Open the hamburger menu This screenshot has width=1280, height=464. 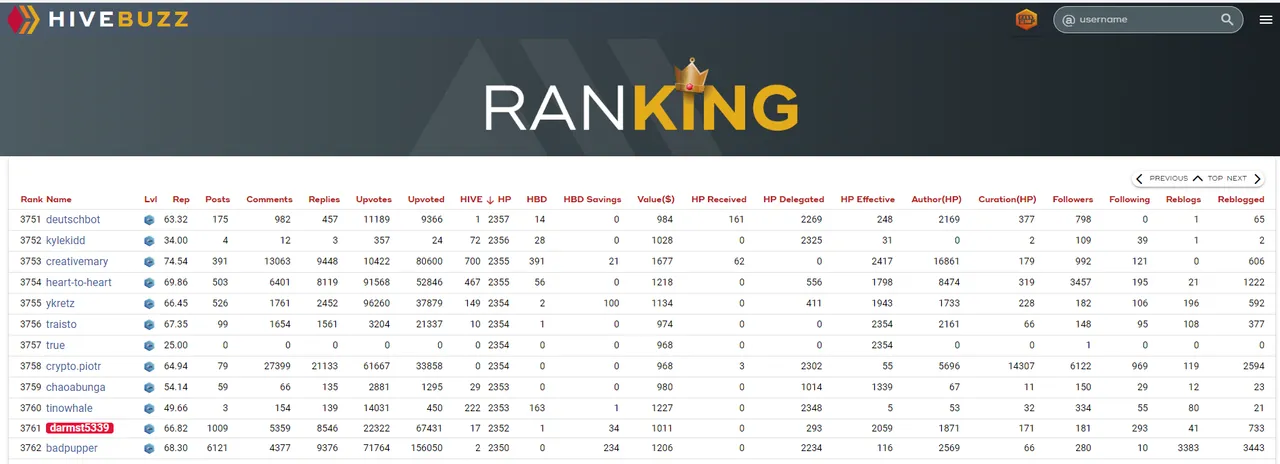point(1266,19)
